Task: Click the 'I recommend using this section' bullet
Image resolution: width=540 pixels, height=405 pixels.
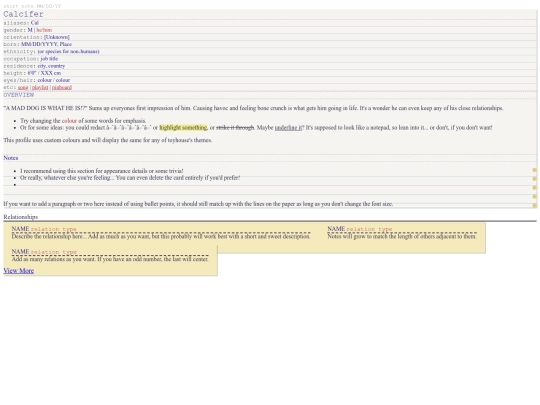Action: point(102,171)
